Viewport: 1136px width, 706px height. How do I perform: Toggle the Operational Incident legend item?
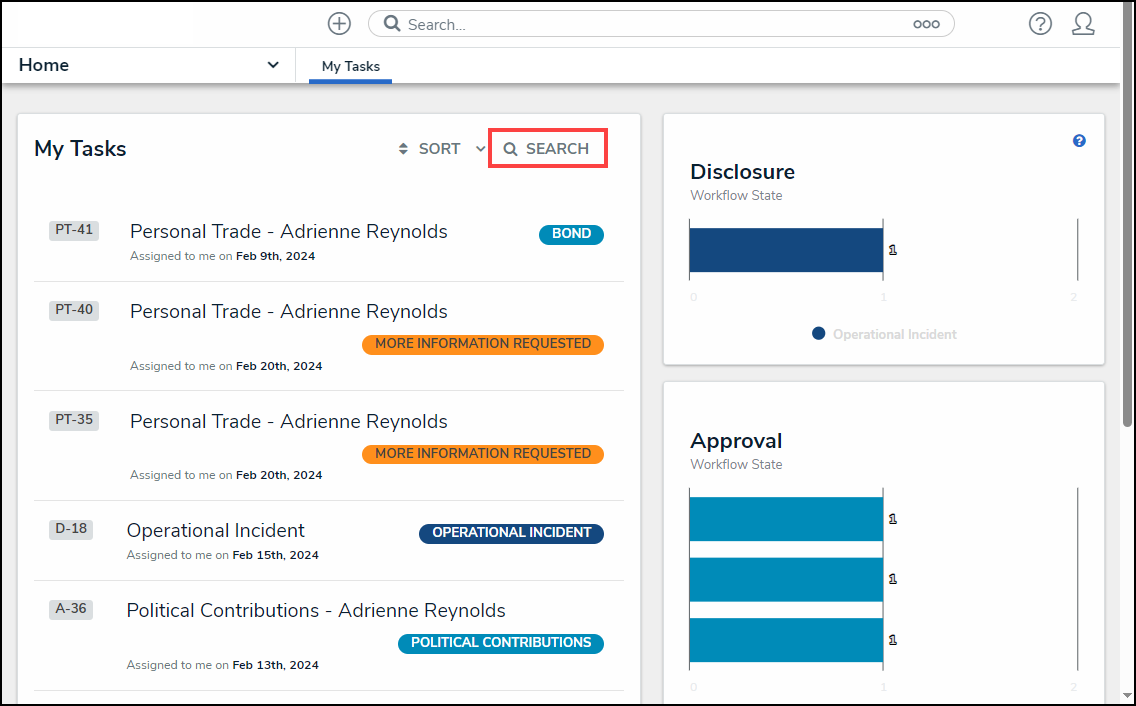pos(884,334)
